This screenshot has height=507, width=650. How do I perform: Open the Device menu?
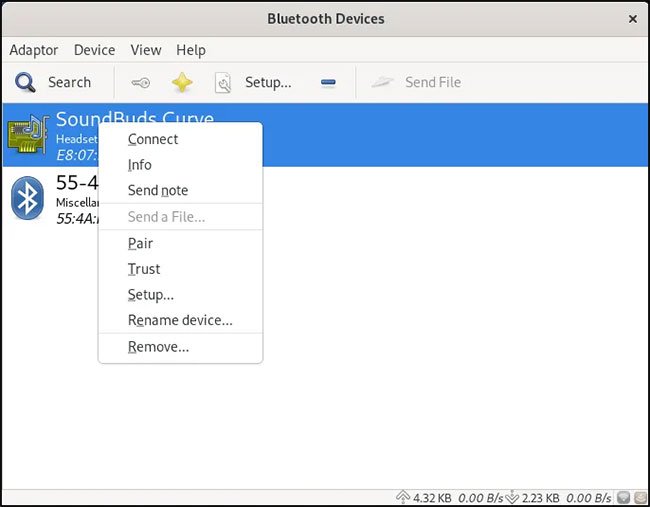coord(95,50)
